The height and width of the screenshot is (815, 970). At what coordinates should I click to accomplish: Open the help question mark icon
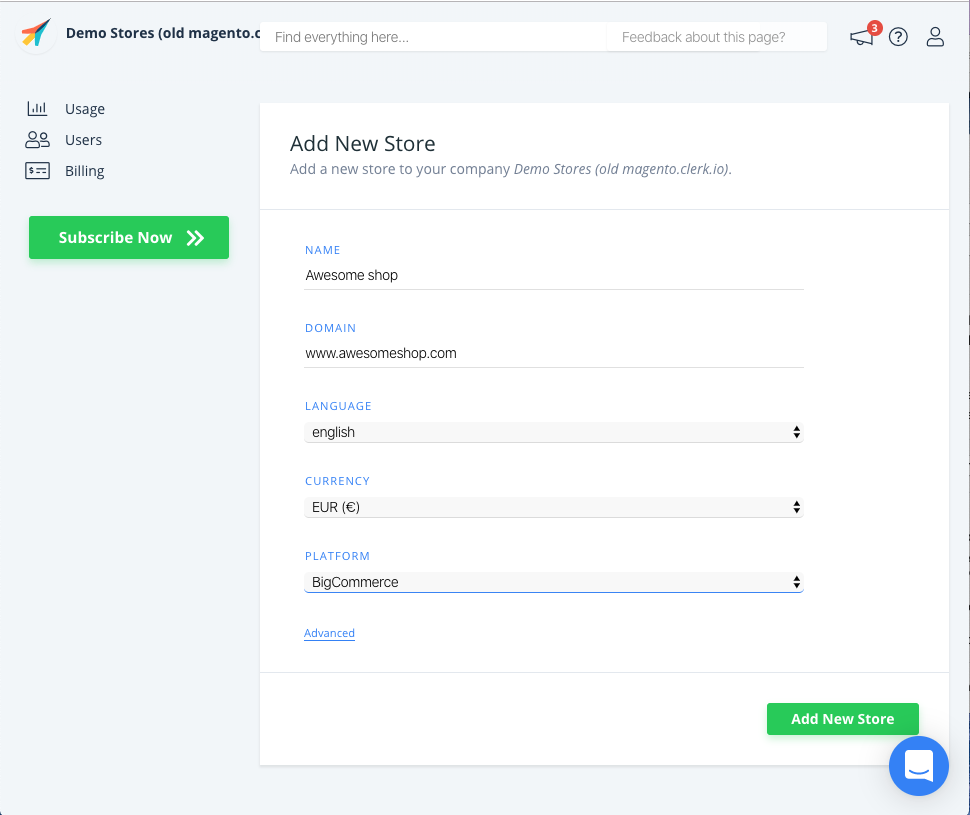pos(898,37)
